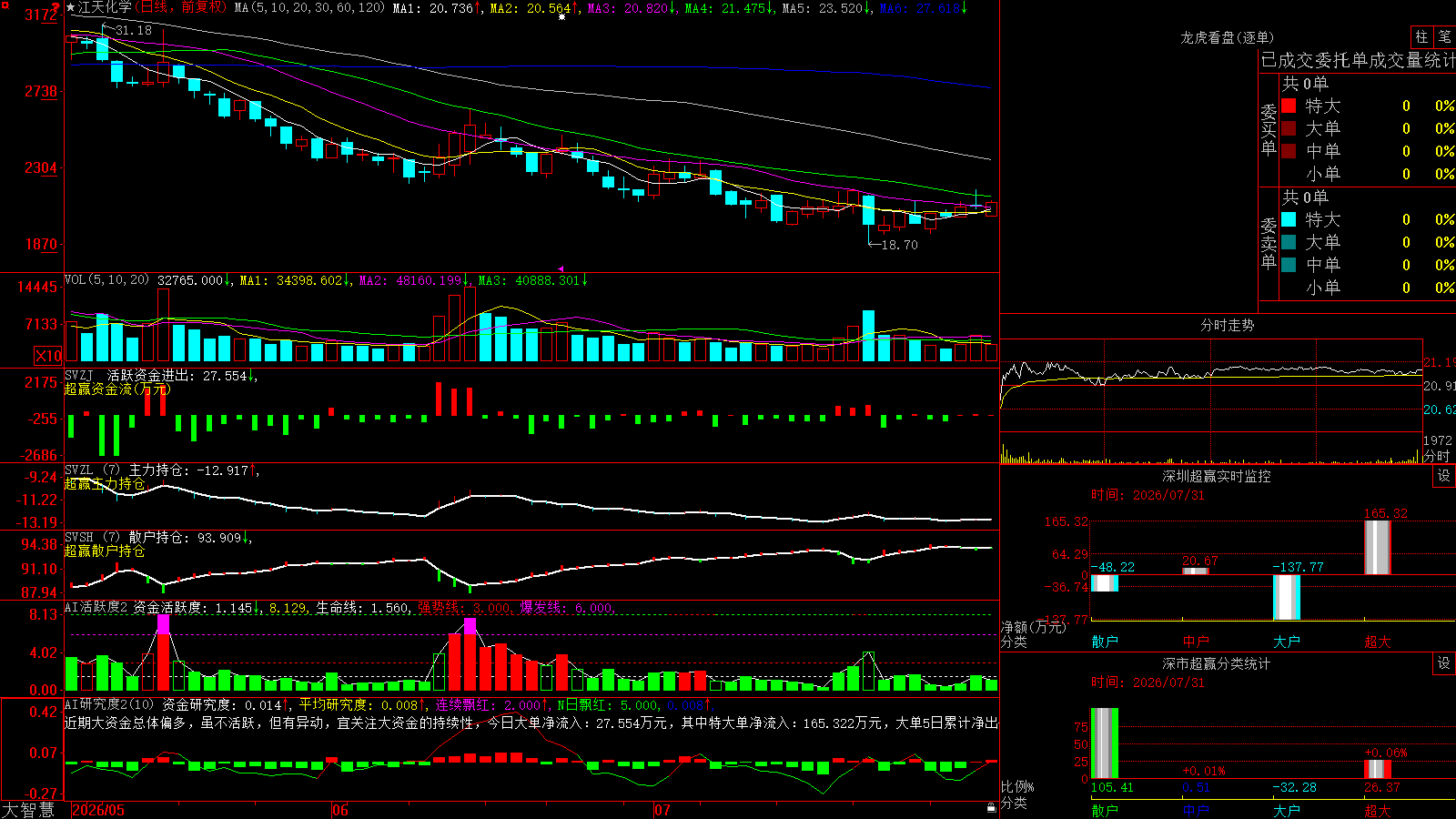Viewport: 1456px width, 819px height.
Task: Click the 龙虎看盘(逐单) panel title
Action: tap(1227, 37)
